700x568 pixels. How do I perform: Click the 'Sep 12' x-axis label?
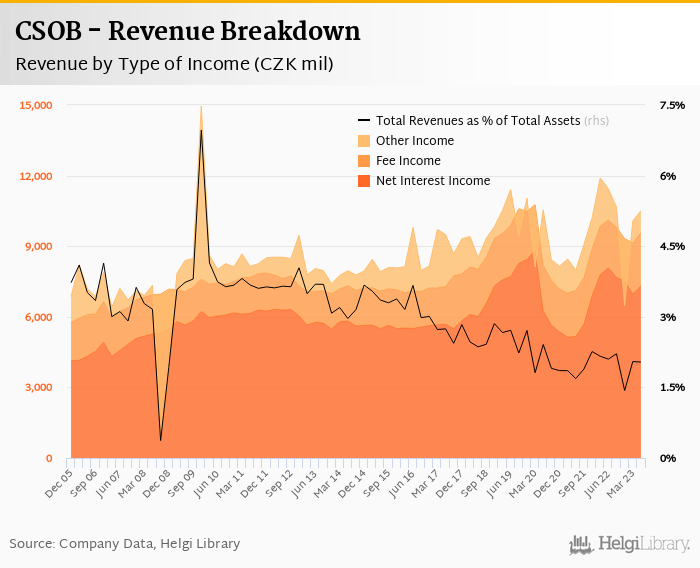[x=279, y=484]
